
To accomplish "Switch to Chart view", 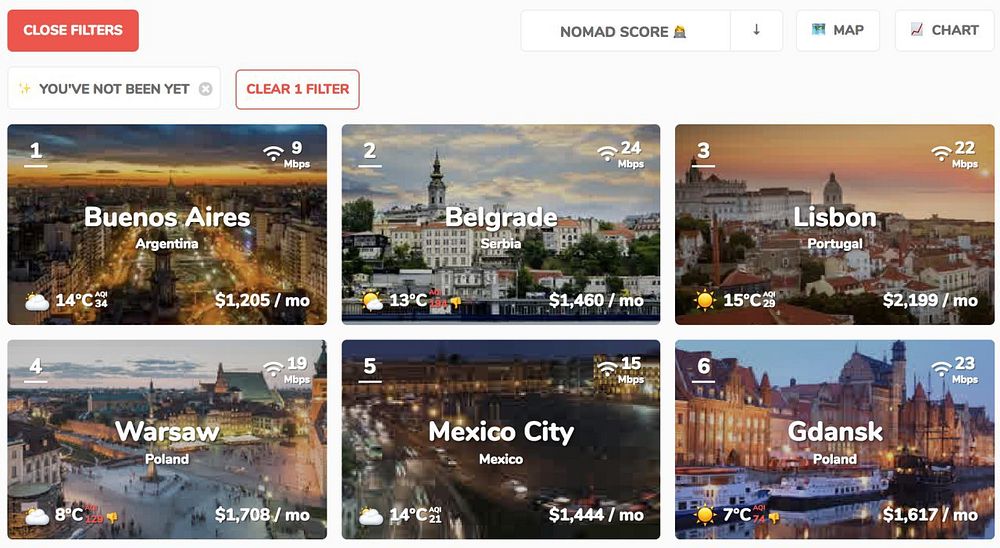I will point(945,31).
